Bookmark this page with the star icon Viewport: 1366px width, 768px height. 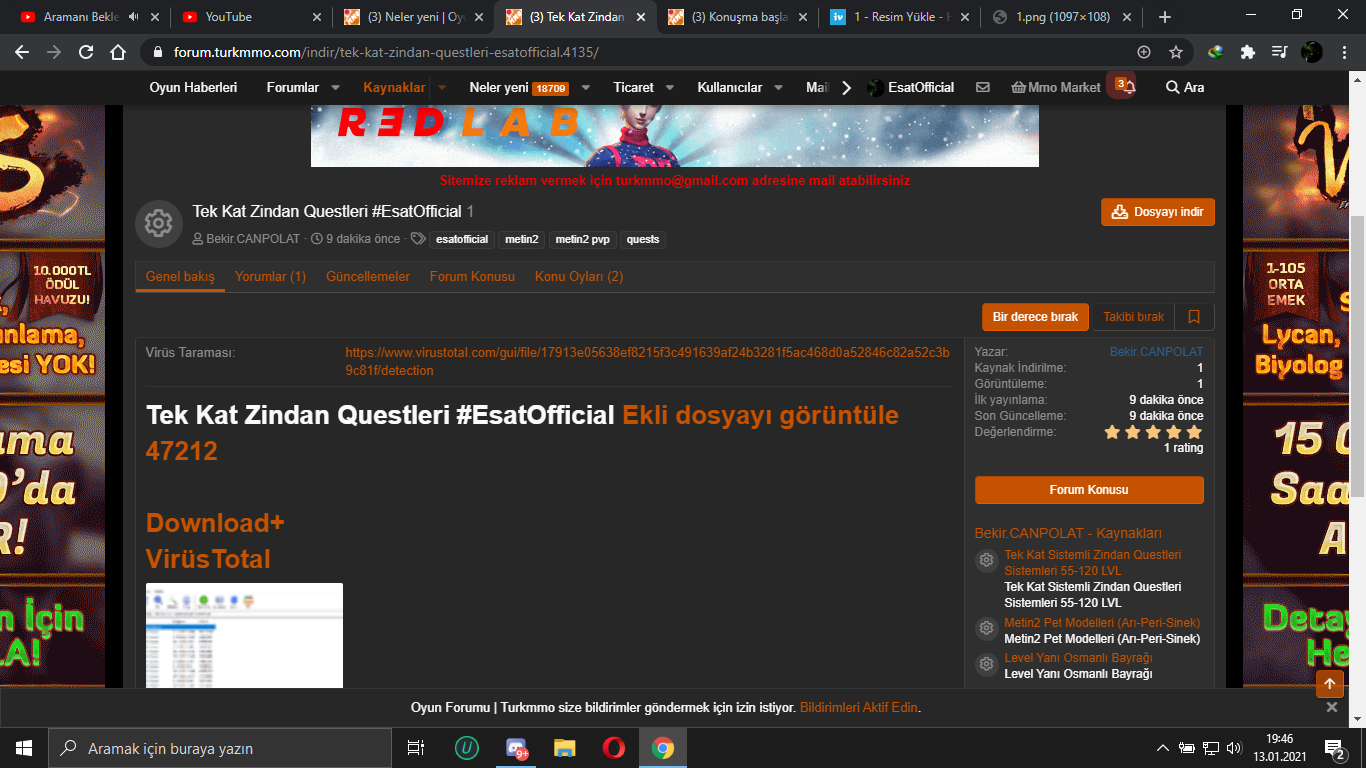pyautogui.click(x=1176, y=52)
